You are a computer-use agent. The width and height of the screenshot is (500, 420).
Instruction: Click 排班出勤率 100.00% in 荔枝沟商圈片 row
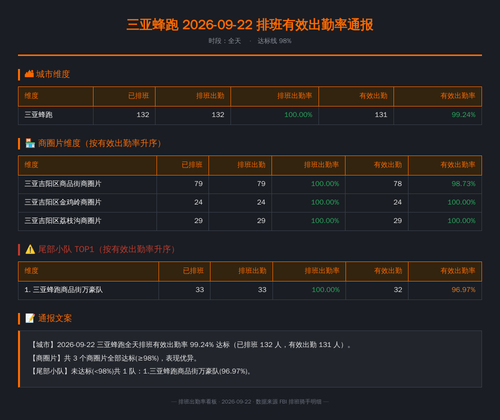[x=325, y=221]
